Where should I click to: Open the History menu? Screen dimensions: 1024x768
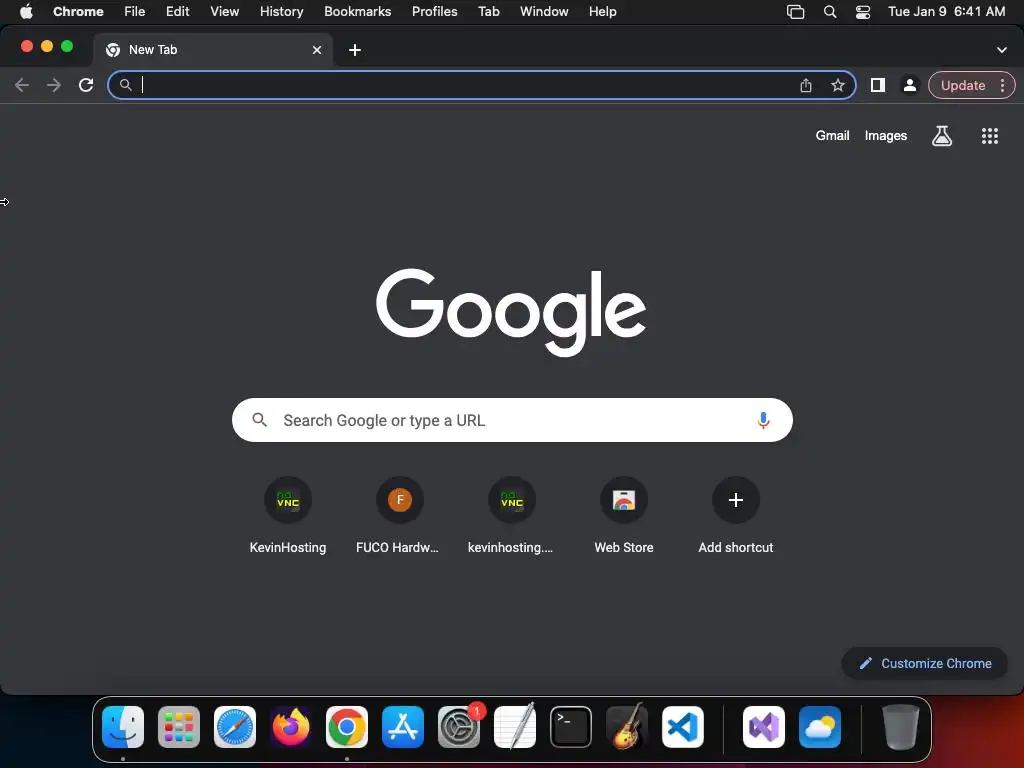(281, 11)
